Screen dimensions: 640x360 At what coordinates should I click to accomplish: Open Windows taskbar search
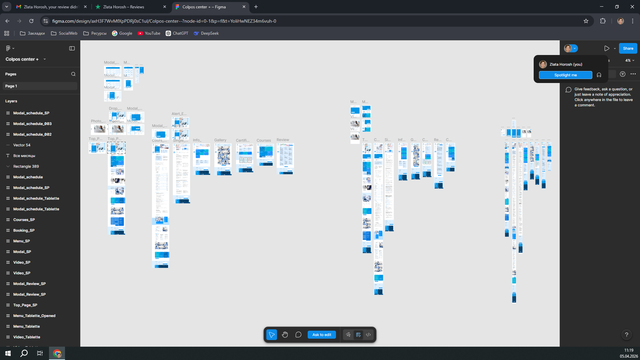[24, 353]
